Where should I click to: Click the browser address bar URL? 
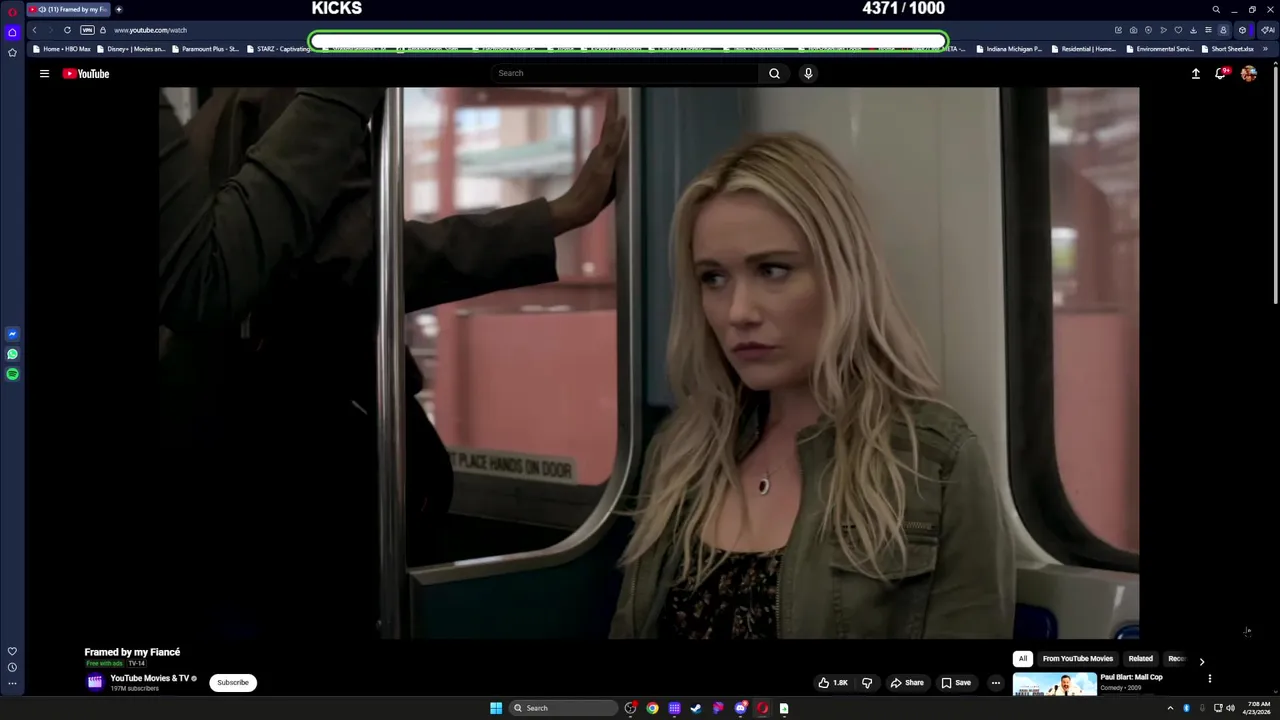click(150, 30)
